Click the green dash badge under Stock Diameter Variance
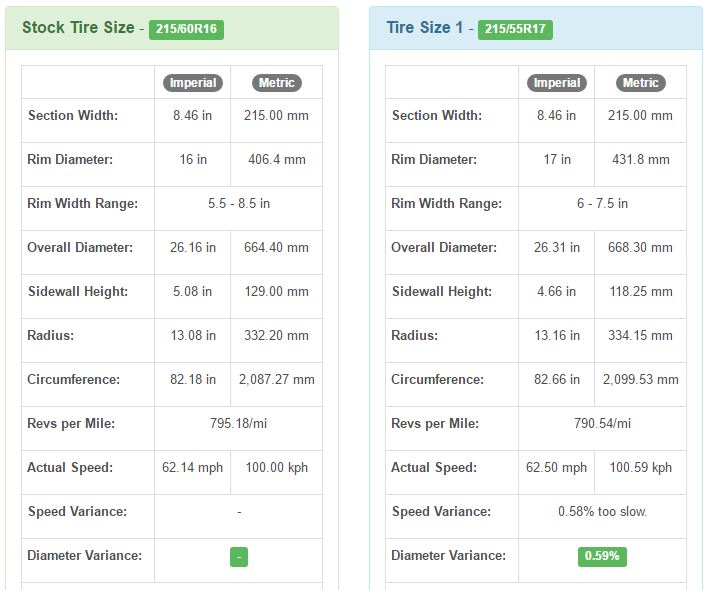The height and width of the screenshot is (590, 708). (x=238, y=556)
